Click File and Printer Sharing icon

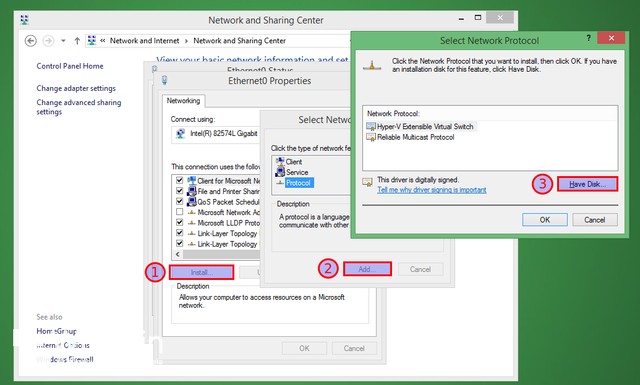191,191
